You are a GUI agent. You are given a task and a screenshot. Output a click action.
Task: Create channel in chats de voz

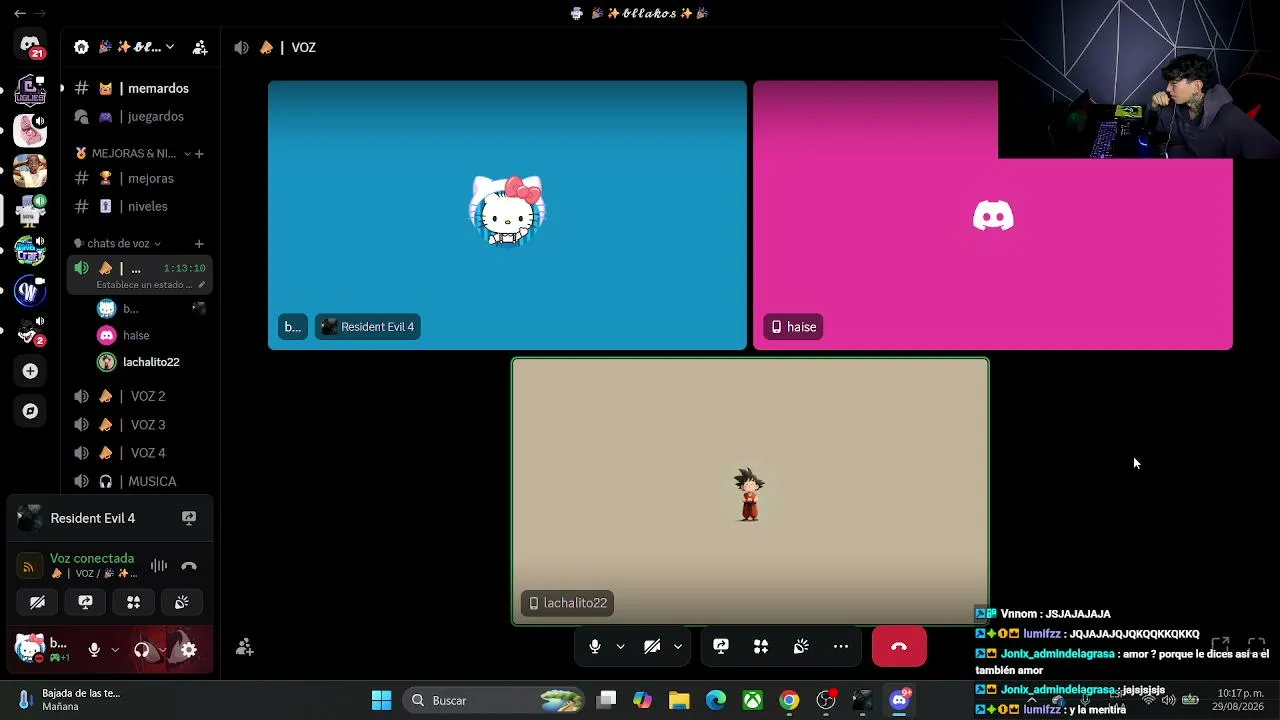click(x=199, y=243)
